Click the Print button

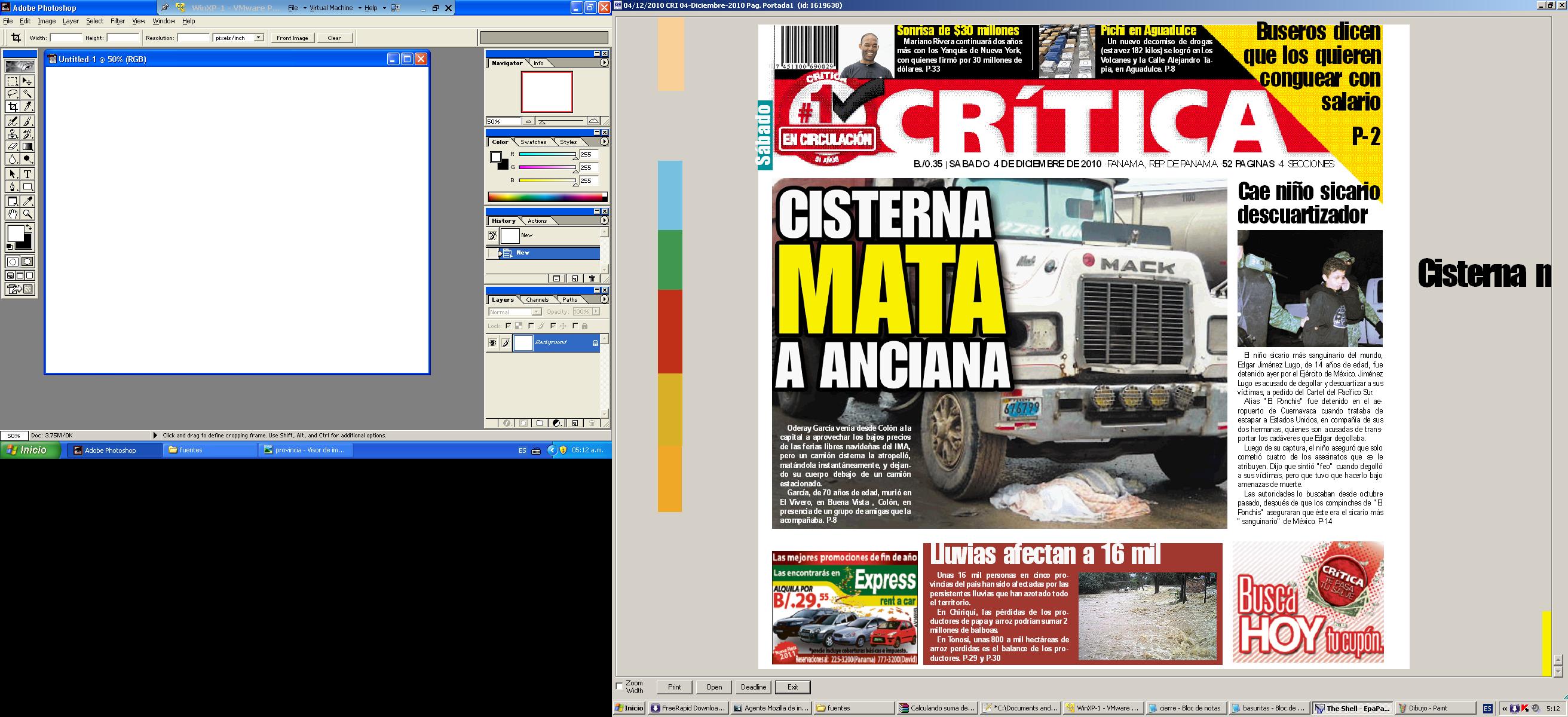tap(675, 687)
